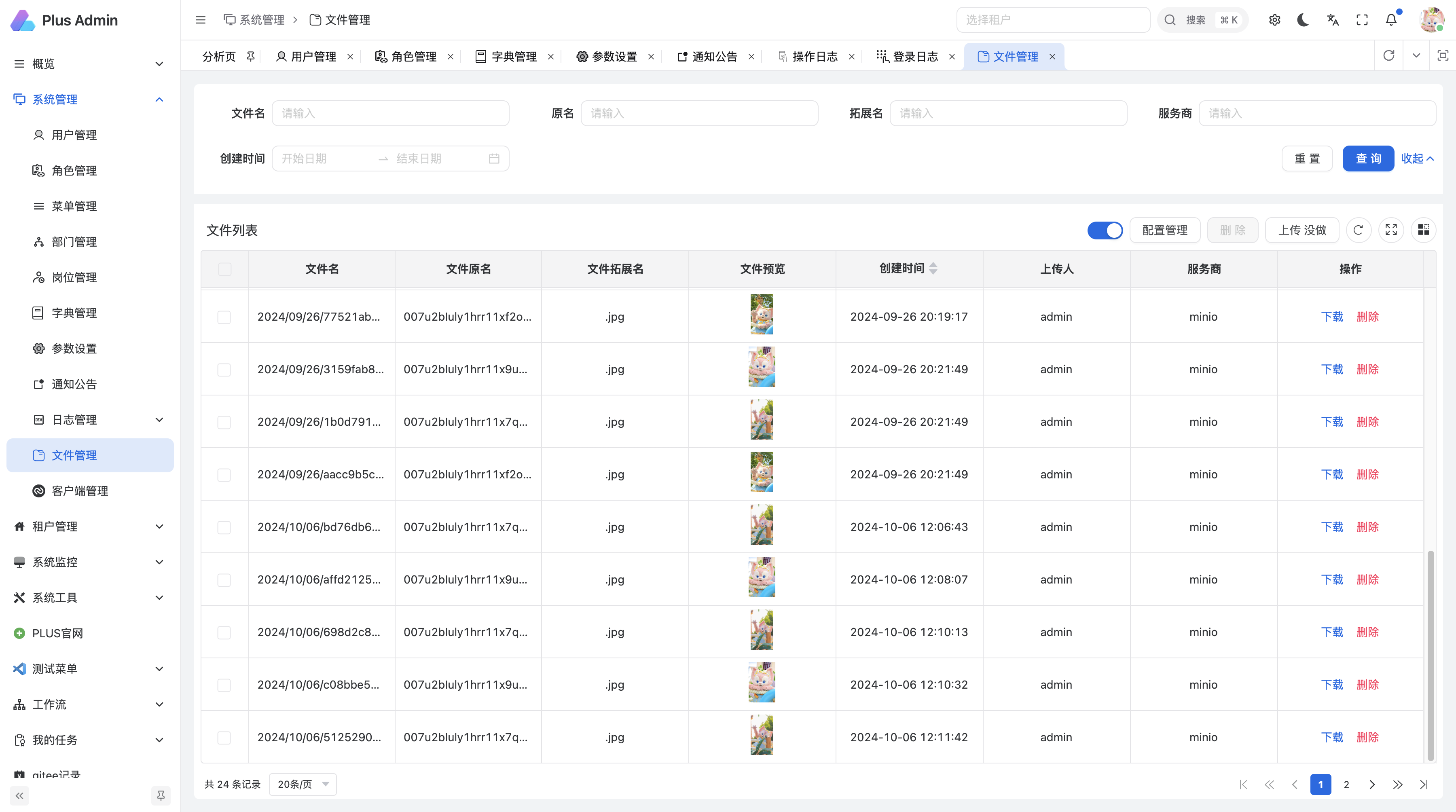This screenshot has width=1456, height=812.
Task: Open 客户端管理 in the sidebar
Action: (80, 491)
